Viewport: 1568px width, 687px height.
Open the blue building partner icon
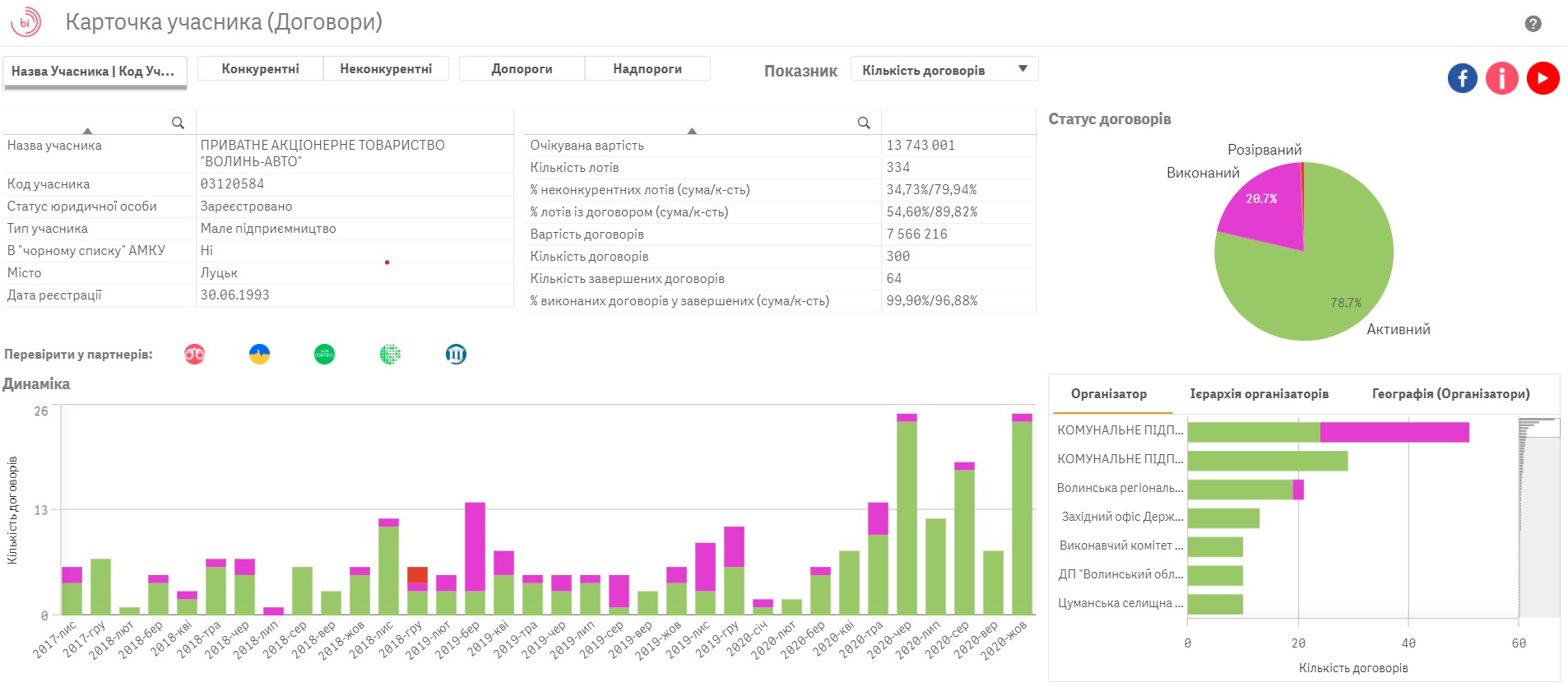click(456, 355)
